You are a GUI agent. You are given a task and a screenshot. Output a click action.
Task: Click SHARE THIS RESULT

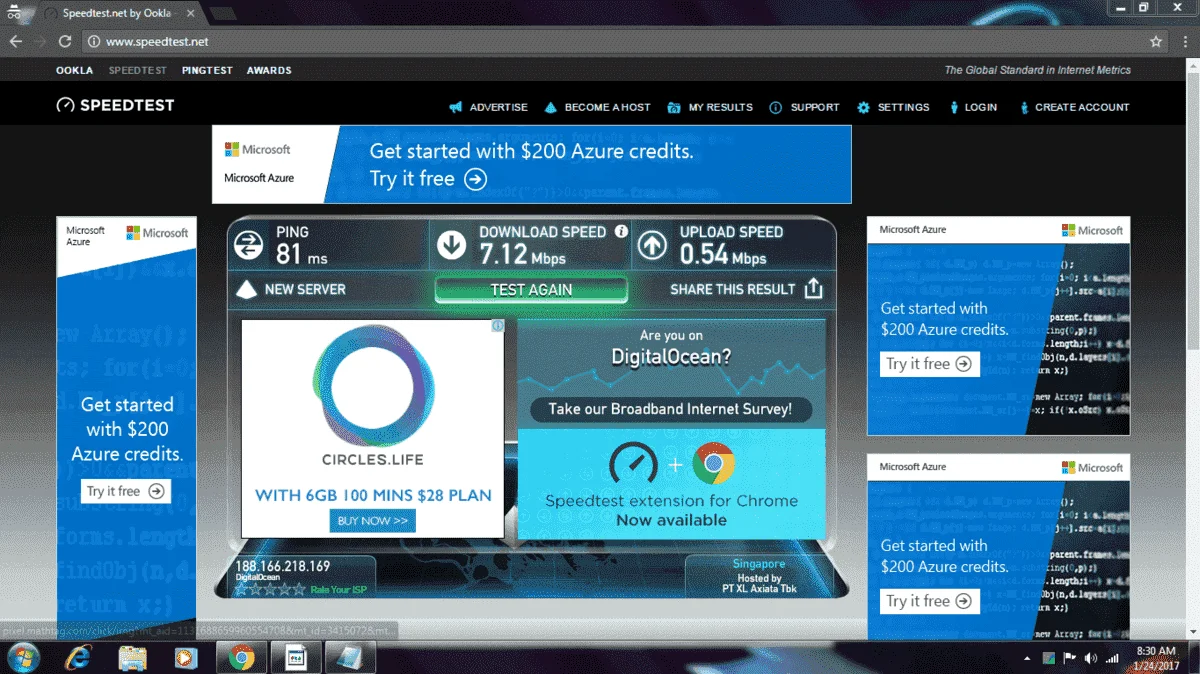tap(732, 289)
